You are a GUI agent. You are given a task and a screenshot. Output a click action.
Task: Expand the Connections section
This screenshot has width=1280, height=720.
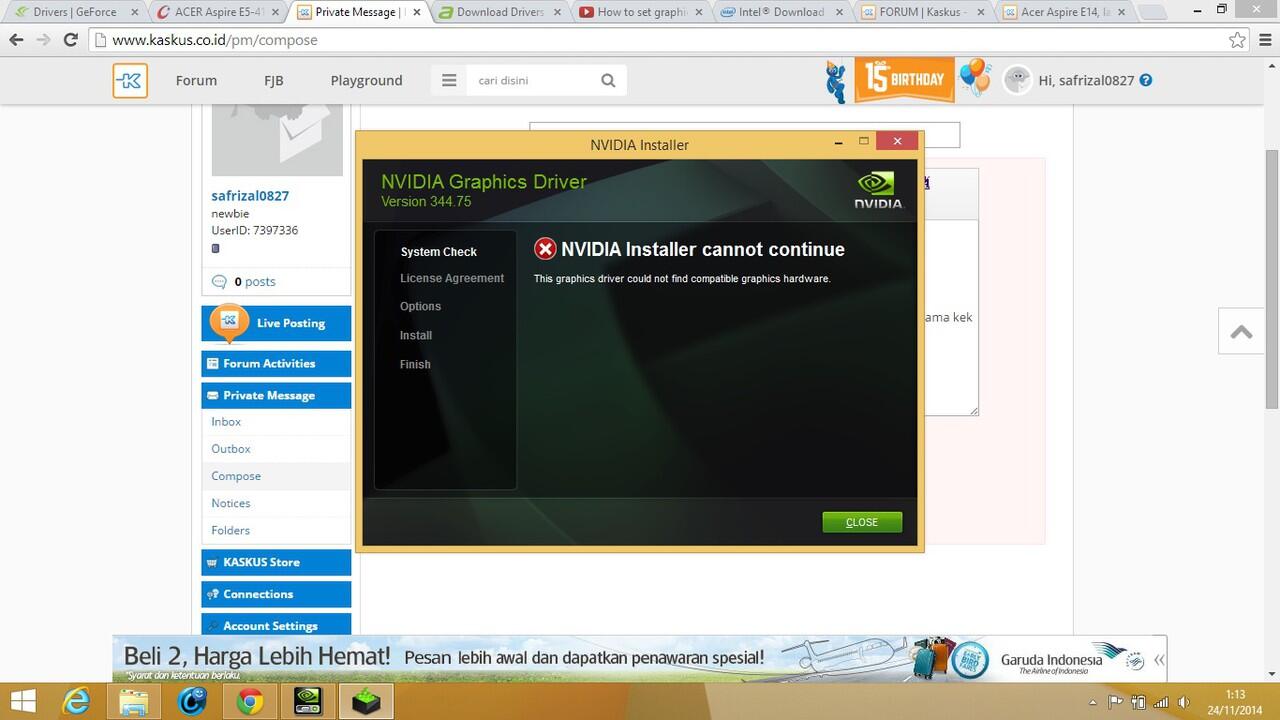tap(276, 594)
